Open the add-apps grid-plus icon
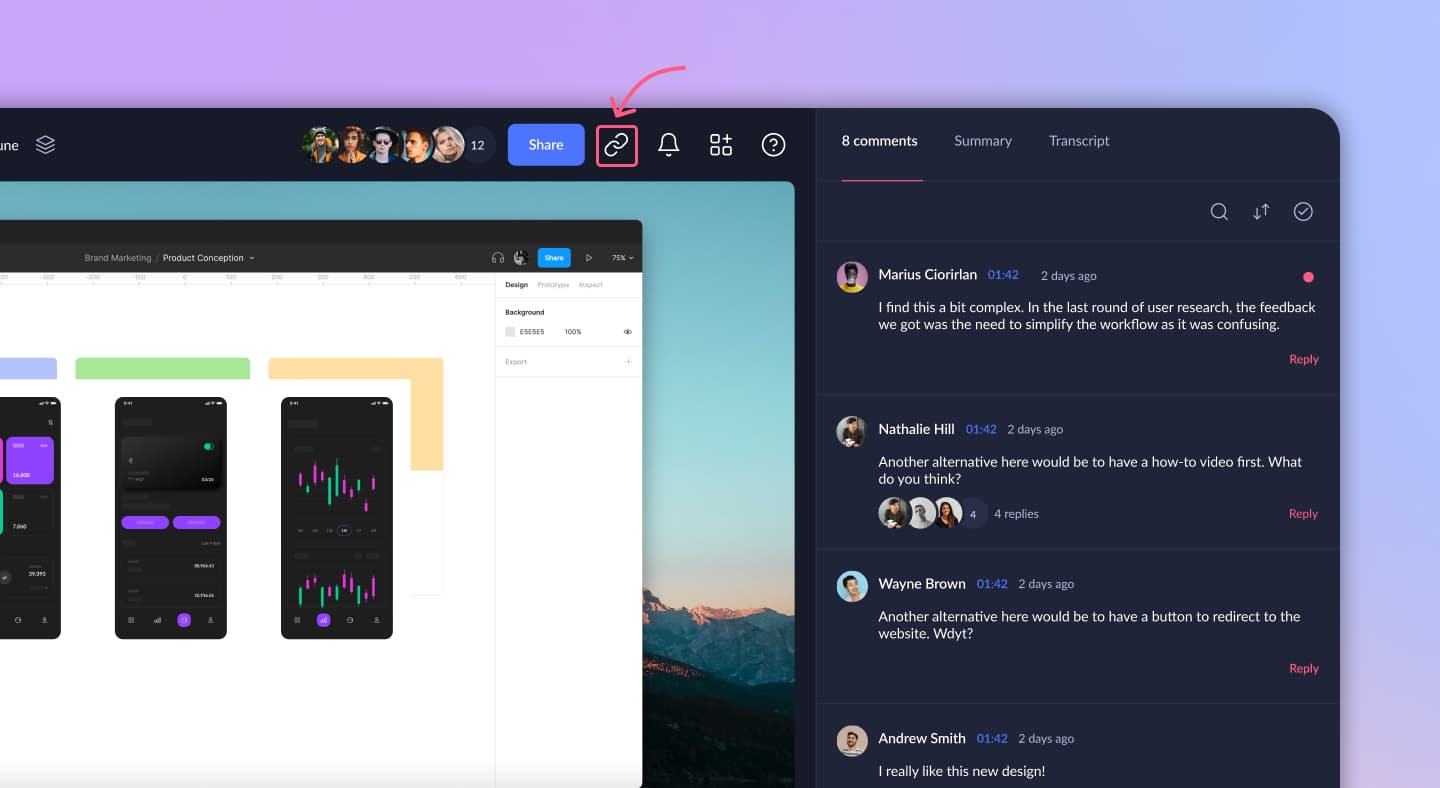 tap(721, 145)
